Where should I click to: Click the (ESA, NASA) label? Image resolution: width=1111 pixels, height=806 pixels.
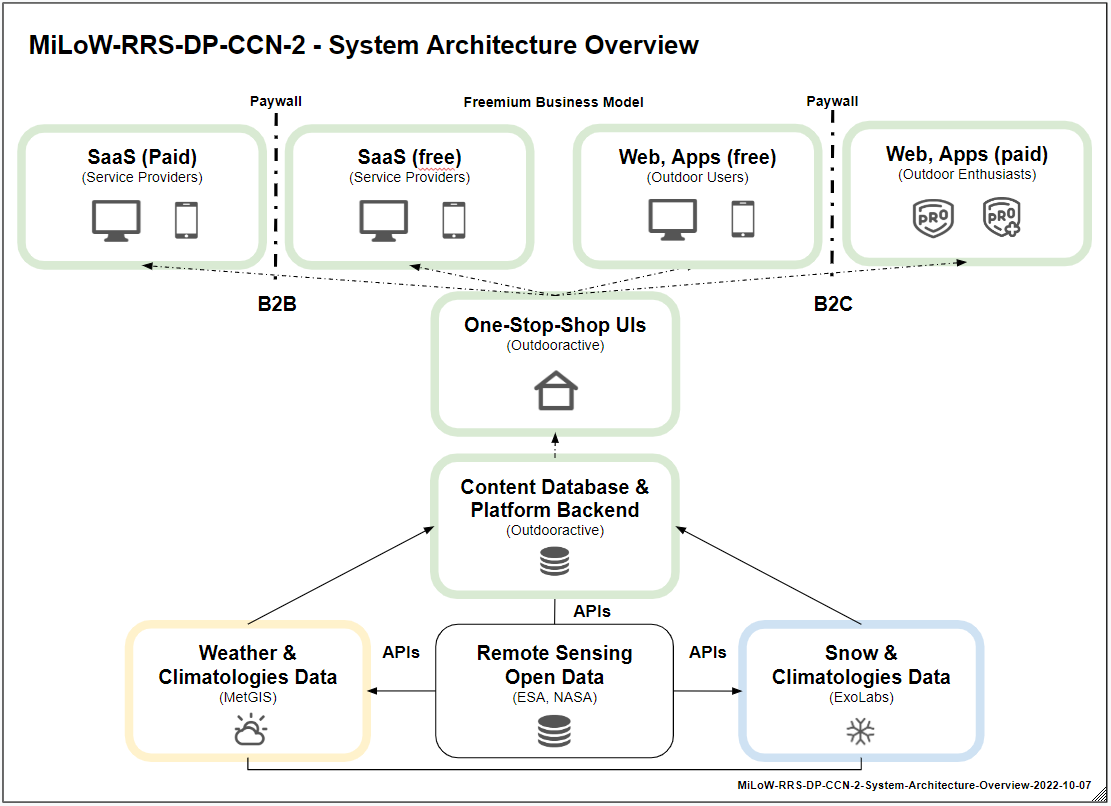(555, 698)
